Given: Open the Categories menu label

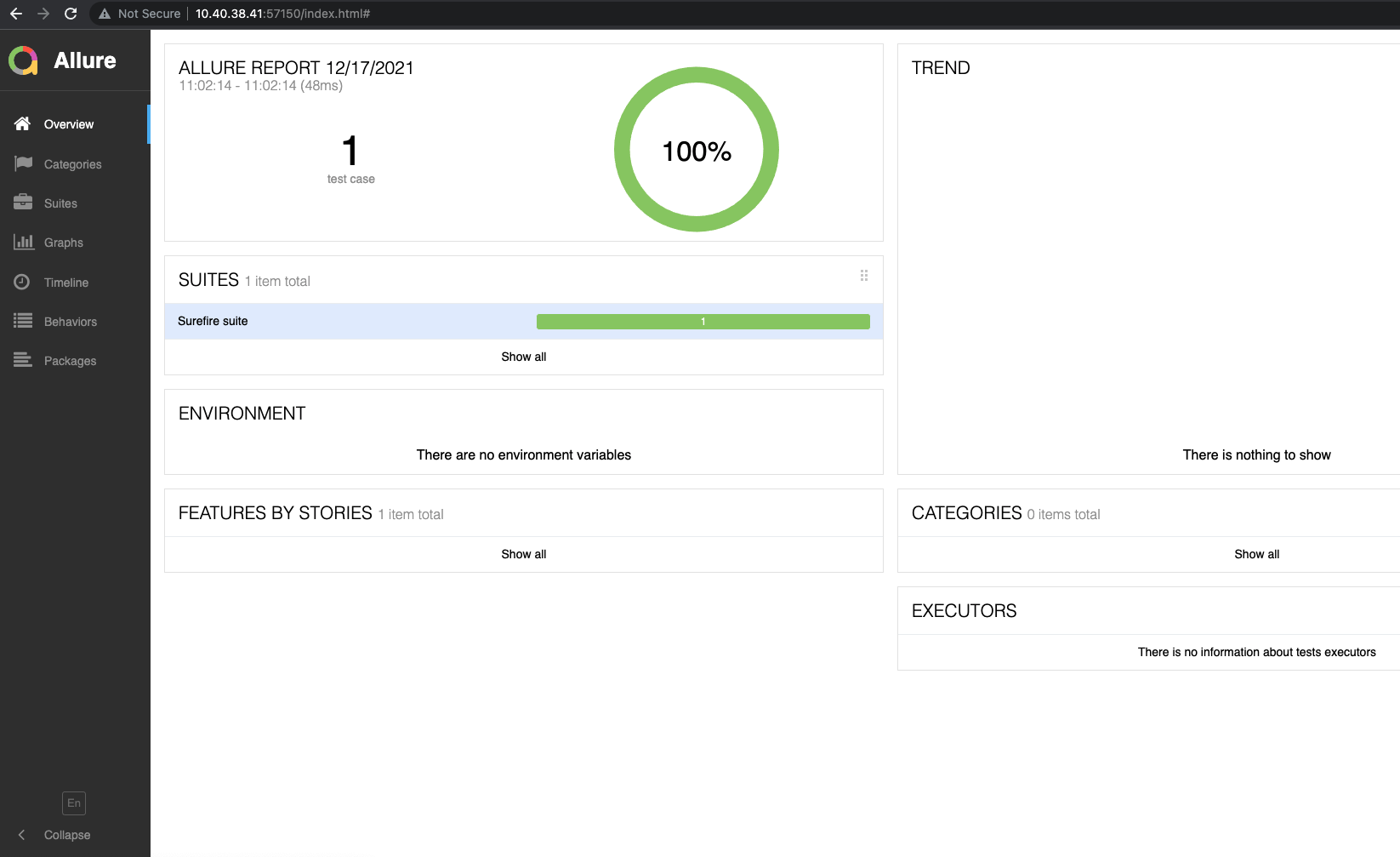Looking at the screenshot, I should click(73, 164).
